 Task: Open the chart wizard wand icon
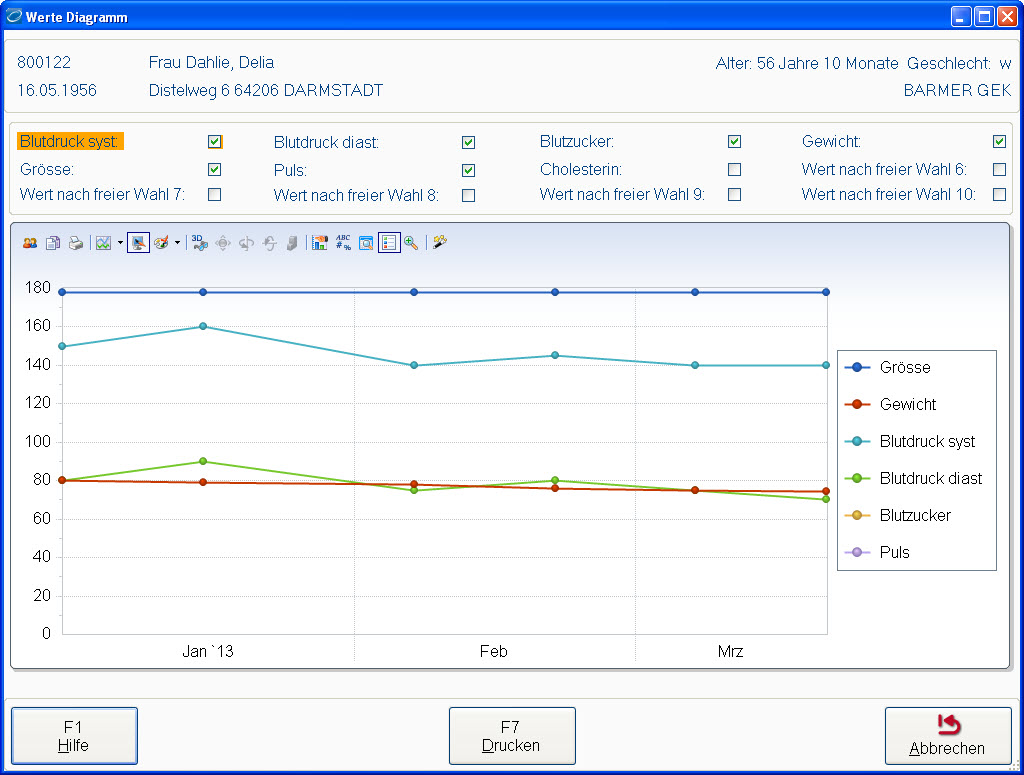point(440,242)
